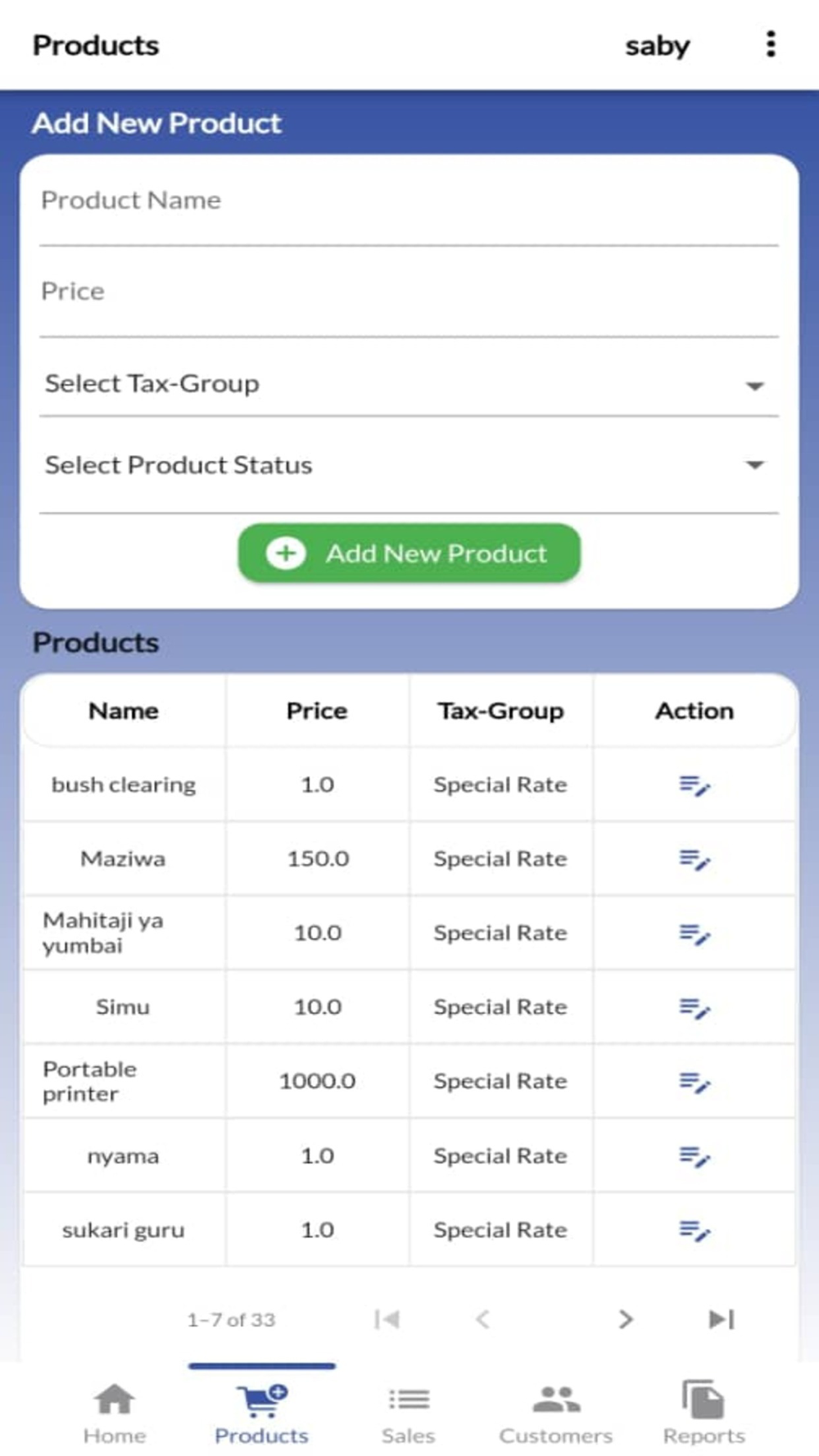Image resolution: width=819 pixels, height=1456 pixels.
Task: Edit the Maziwa product row
Action: [694, 859]
